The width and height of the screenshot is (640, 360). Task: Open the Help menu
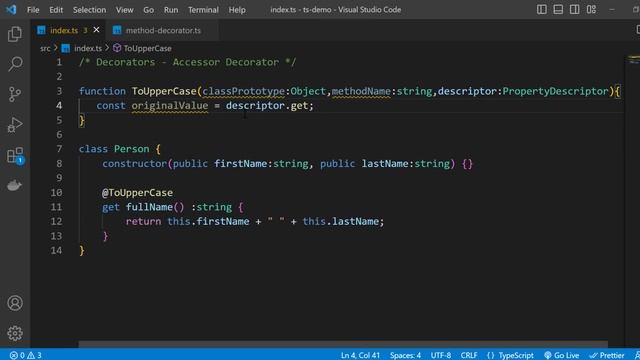[x=237, y=10]
